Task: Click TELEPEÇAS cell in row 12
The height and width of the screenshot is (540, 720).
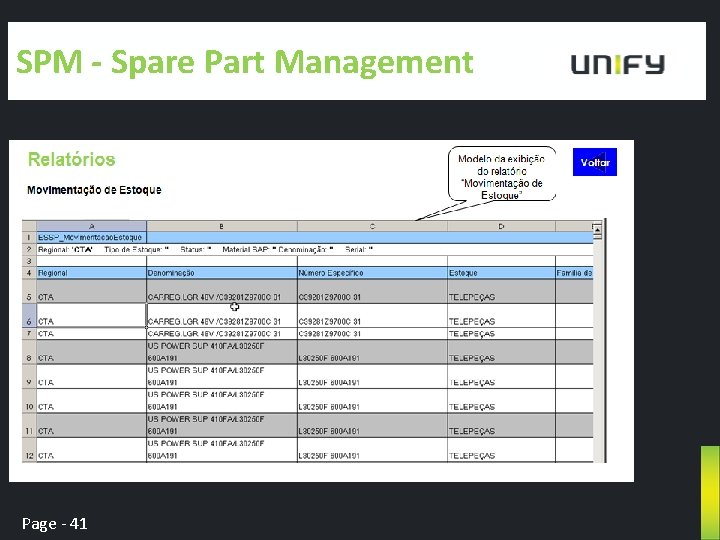Action: (x=501, y=450)
